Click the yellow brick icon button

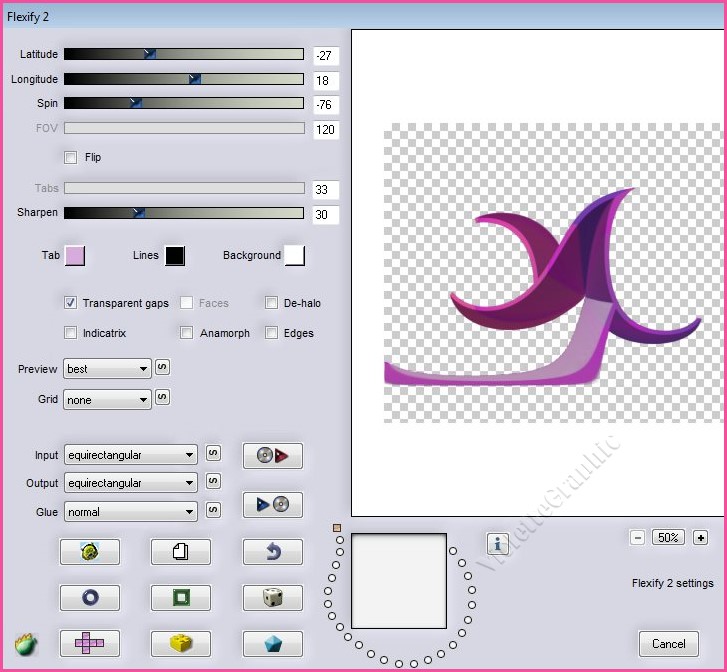coord(181,643)
